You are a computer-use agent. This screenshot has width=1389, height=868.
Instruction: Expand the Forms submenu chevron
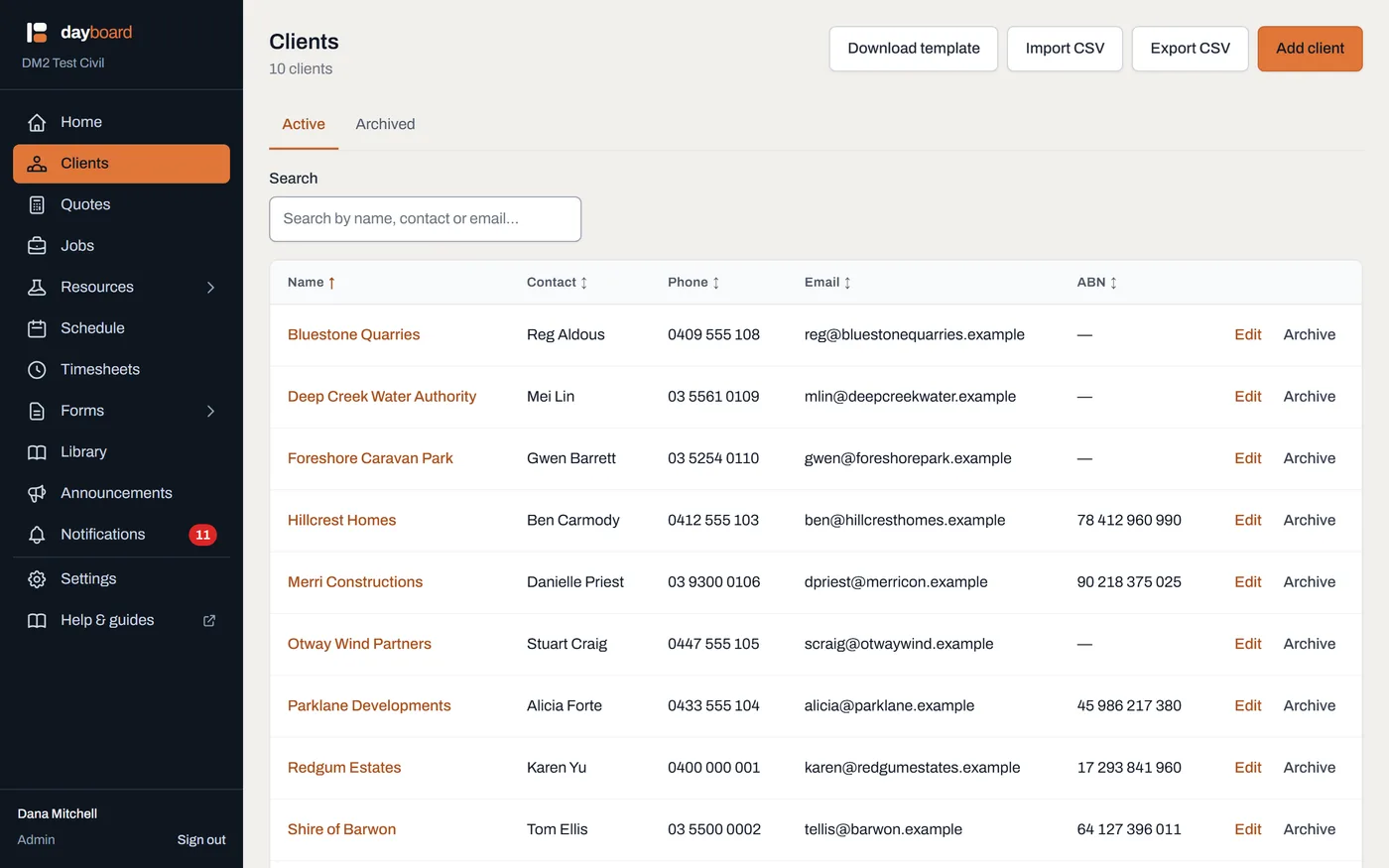[210, 411]
